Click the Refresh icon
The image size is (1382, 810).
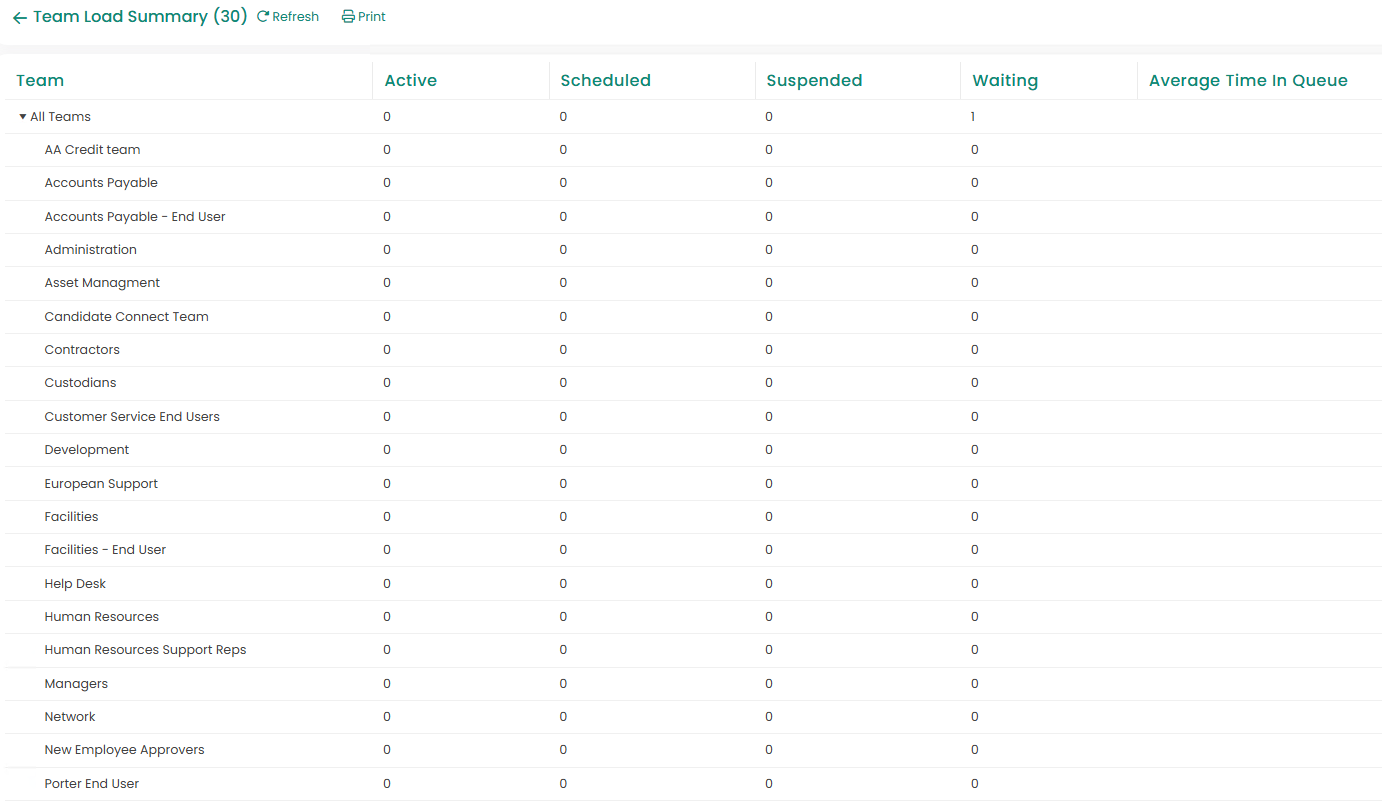(264, 17)
